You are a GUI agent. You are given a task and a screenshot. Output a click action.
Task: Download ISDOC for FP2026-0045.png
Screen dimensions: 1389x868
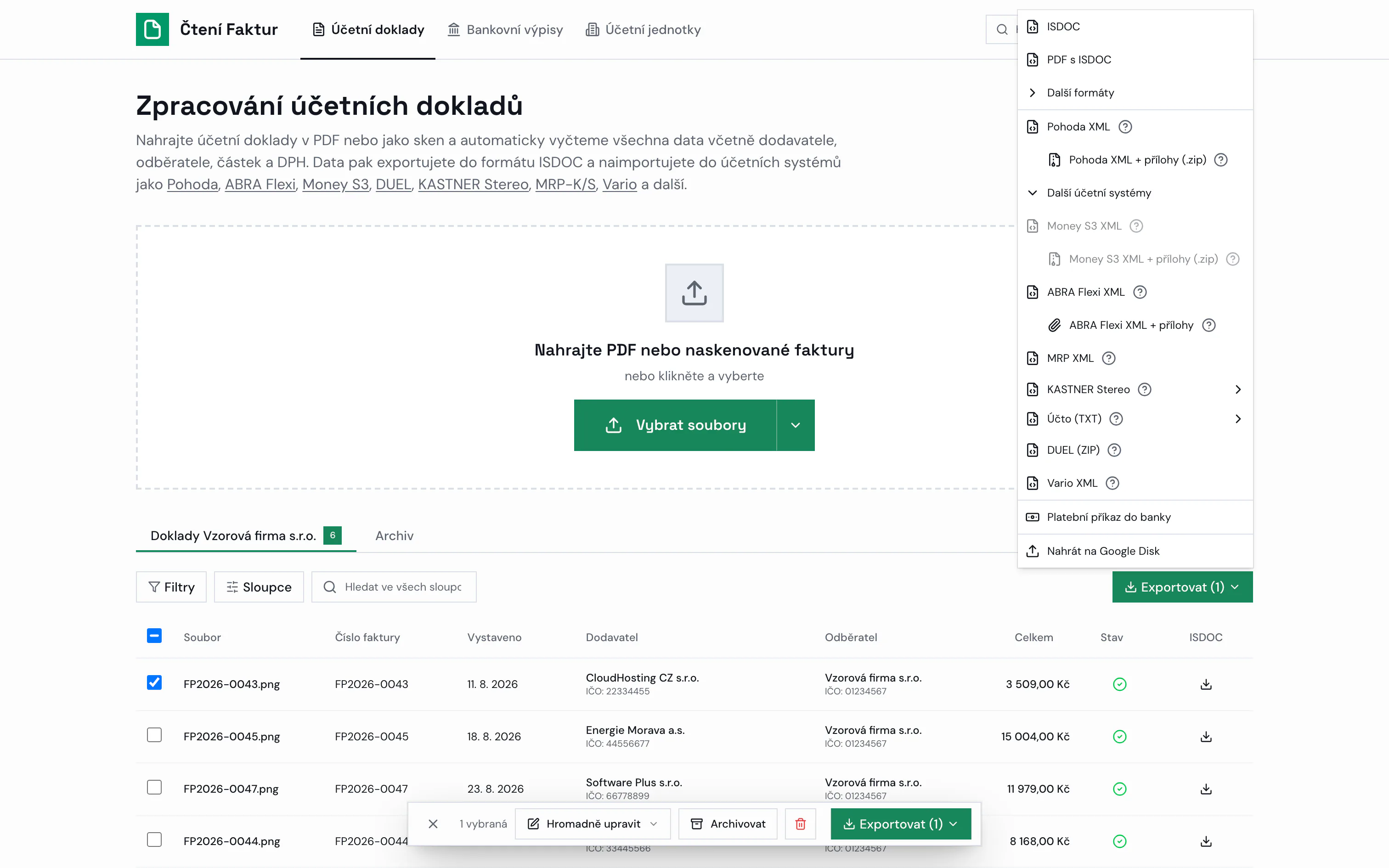(x=1206, y=736)
